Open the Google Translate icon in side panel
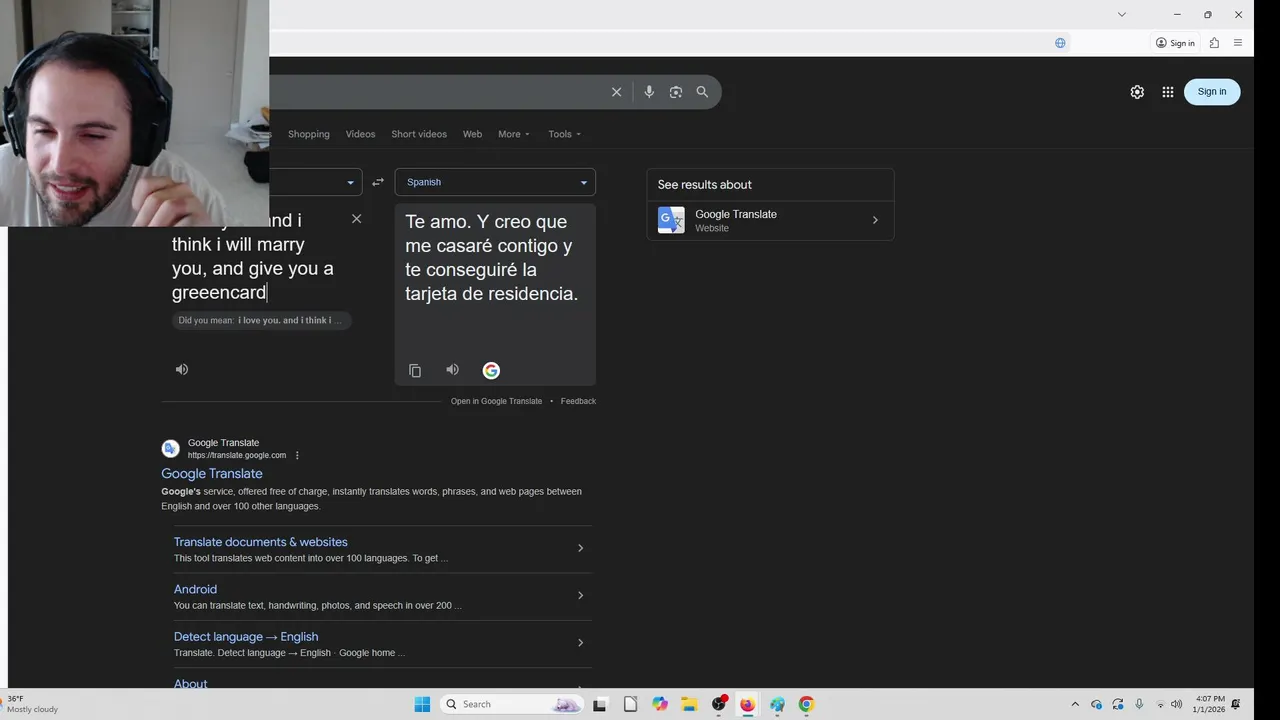 coord(671,220)
